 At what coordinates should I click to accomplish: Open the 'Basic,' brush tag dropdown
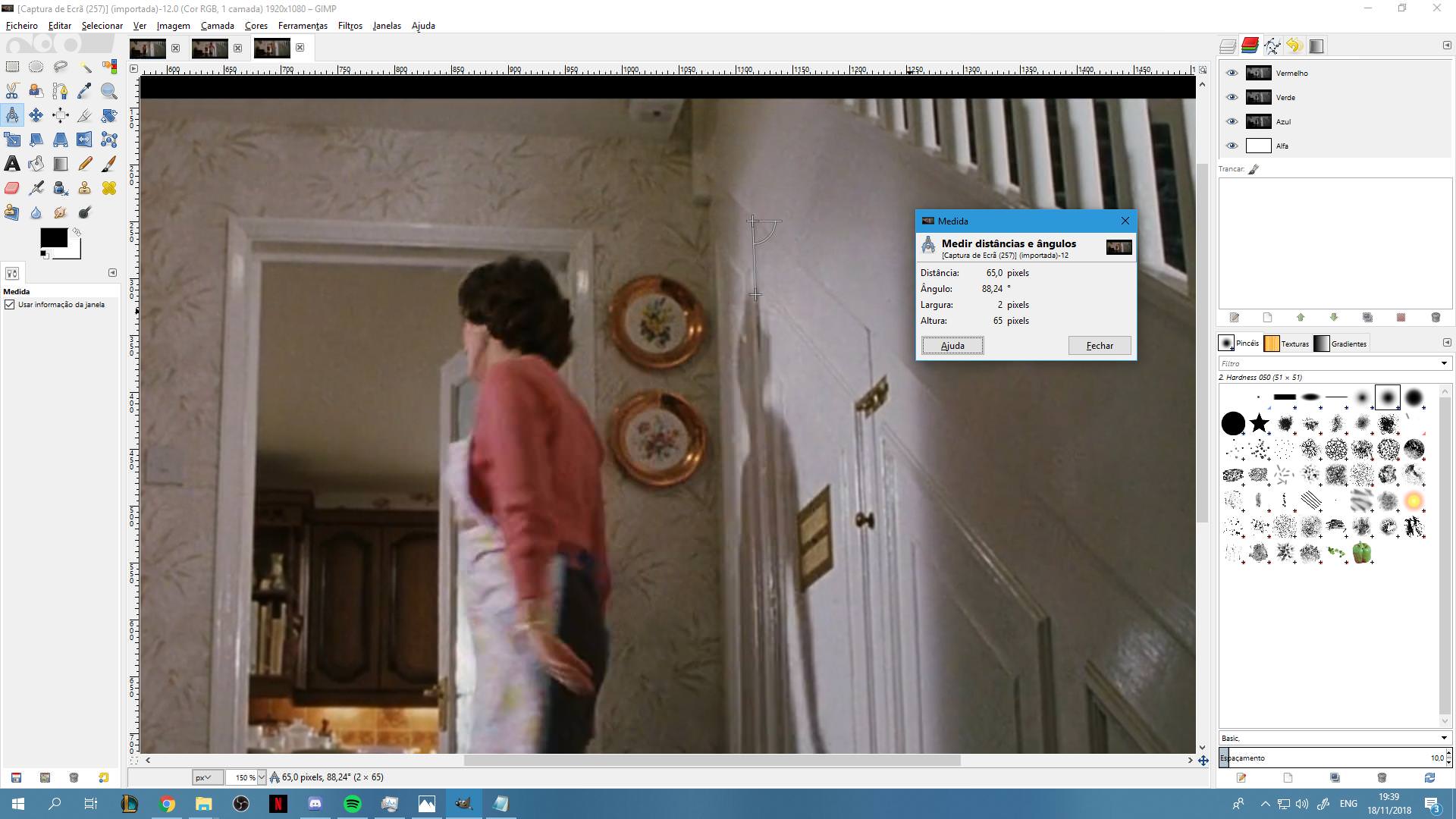[x=1444, y=738]
